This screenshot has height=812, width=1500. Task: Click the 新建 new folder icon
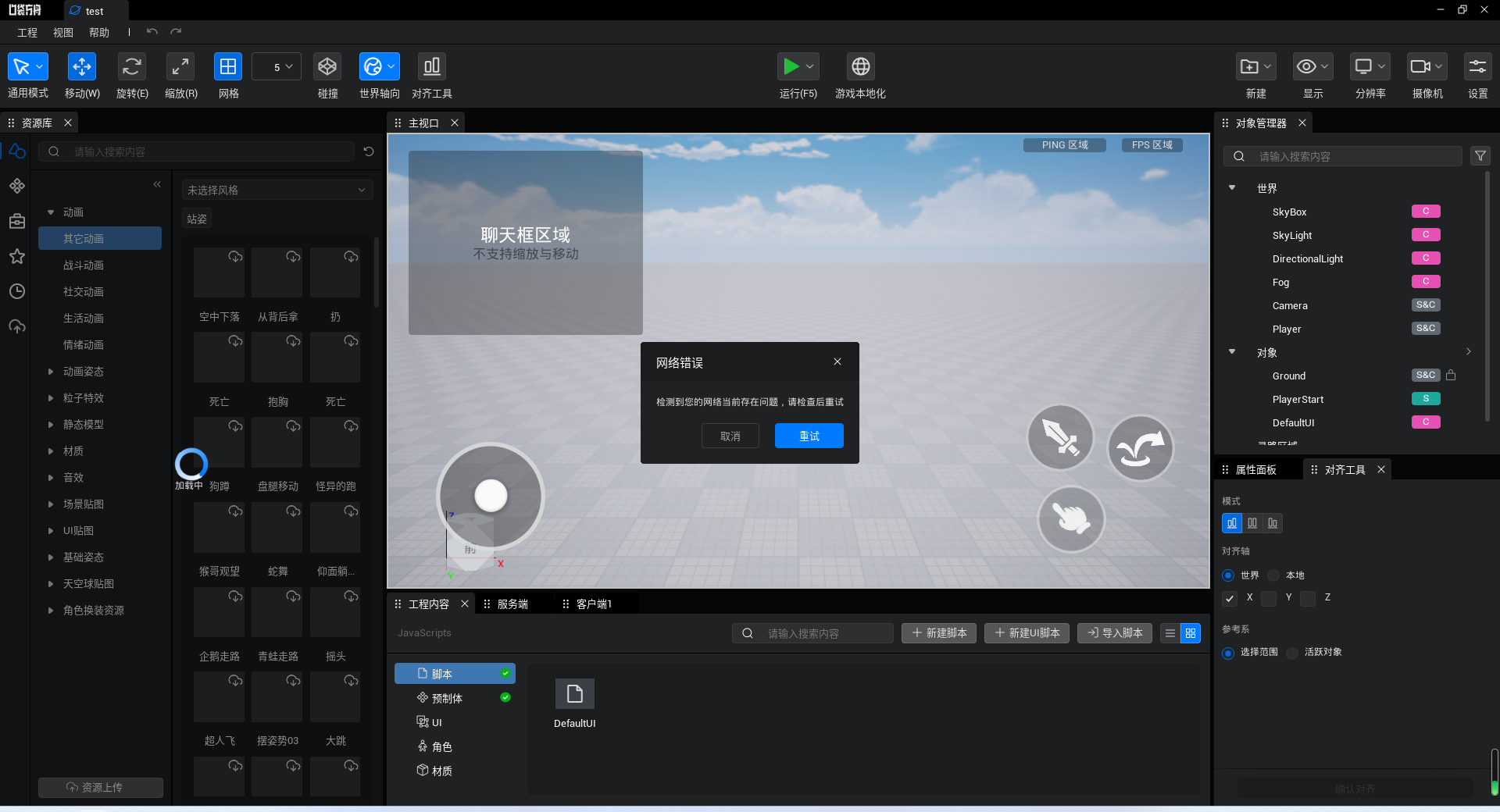[x=1249, y=67]
